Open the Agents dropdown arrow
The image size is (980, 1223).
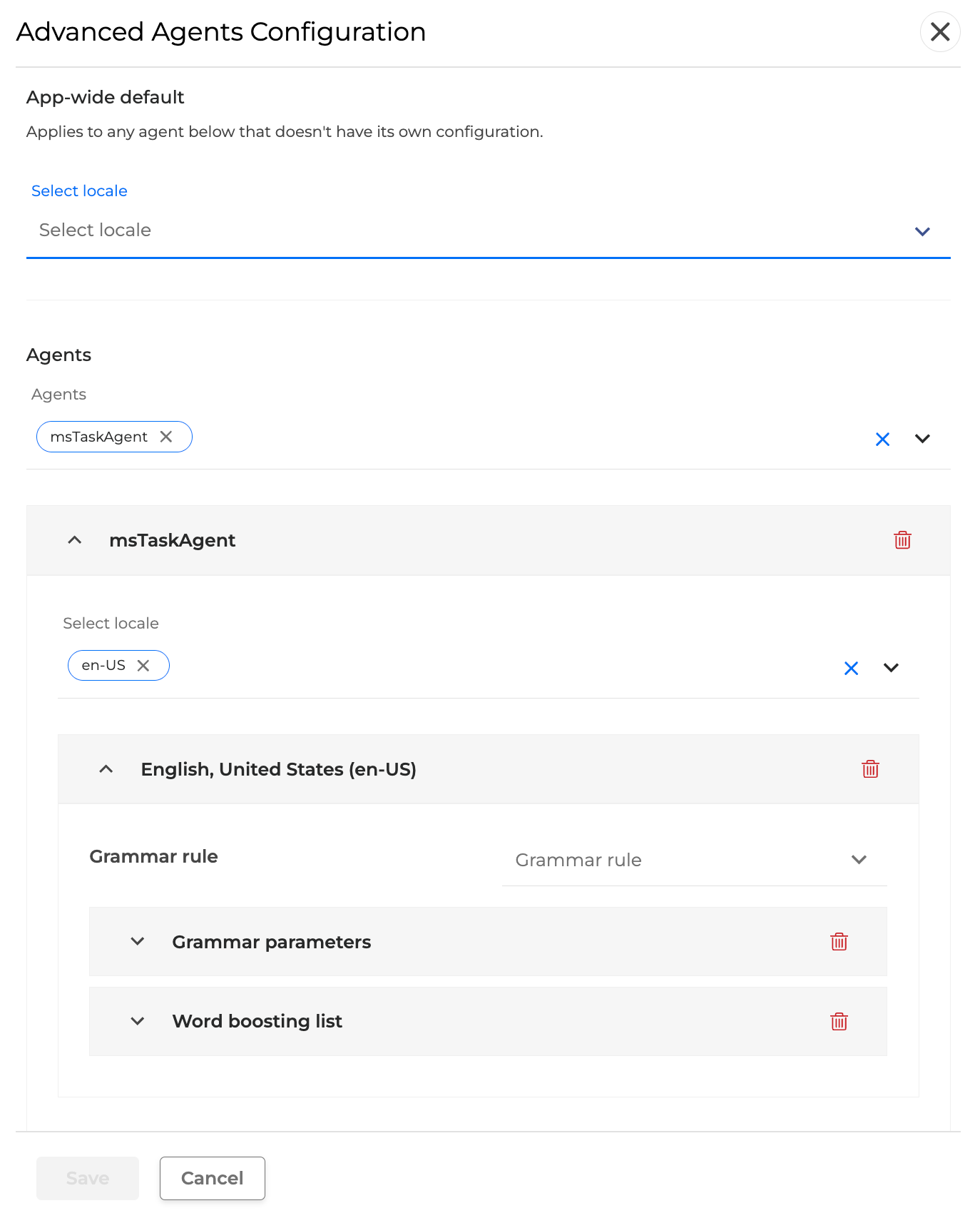pos(922,439)
